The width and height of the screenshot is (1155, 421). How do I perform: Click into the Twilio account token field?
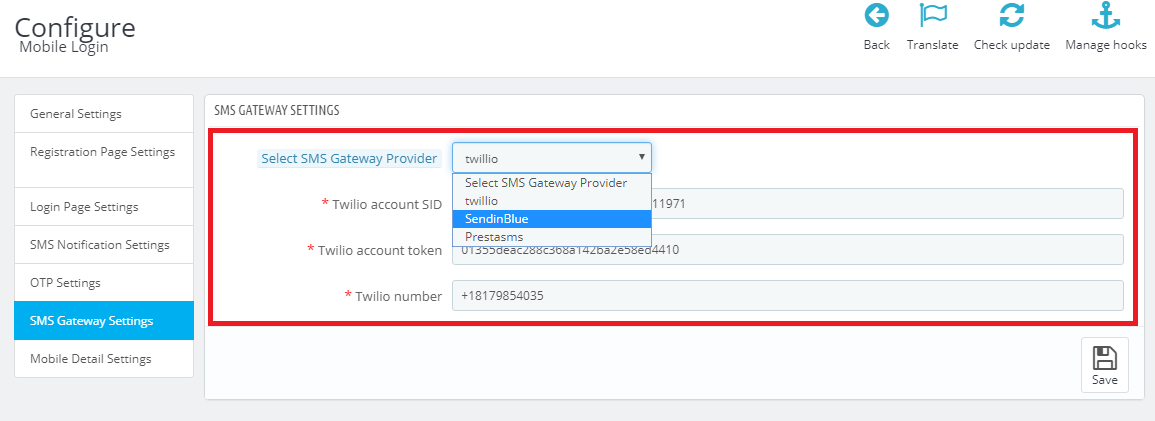[x=787, y=250]
